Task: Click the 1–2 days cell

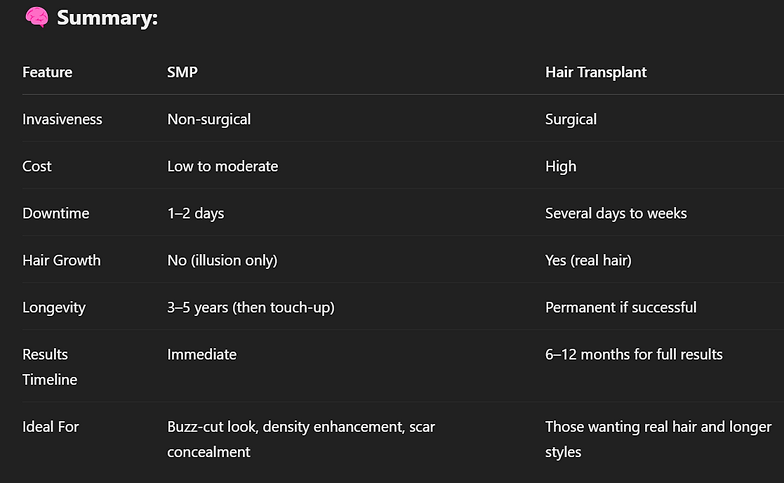Action: 196,214
